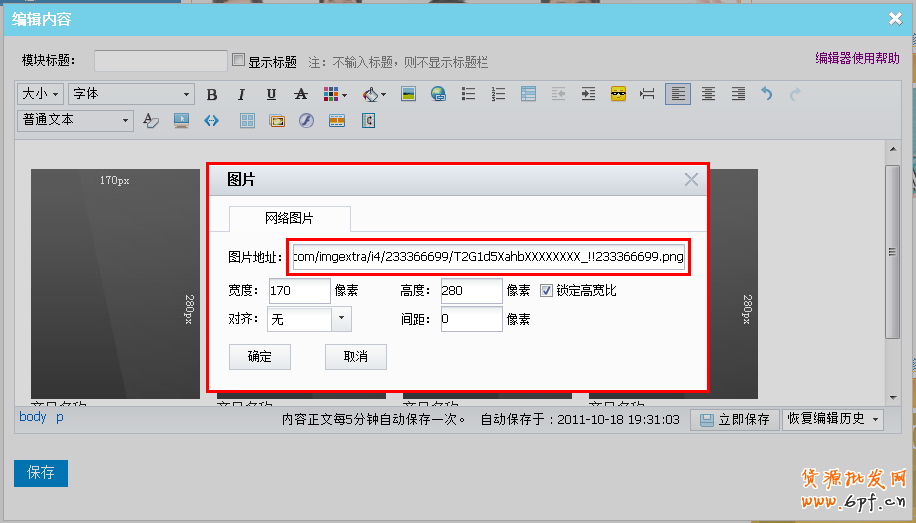Open the source code view icon

click(x=211, y=121)
